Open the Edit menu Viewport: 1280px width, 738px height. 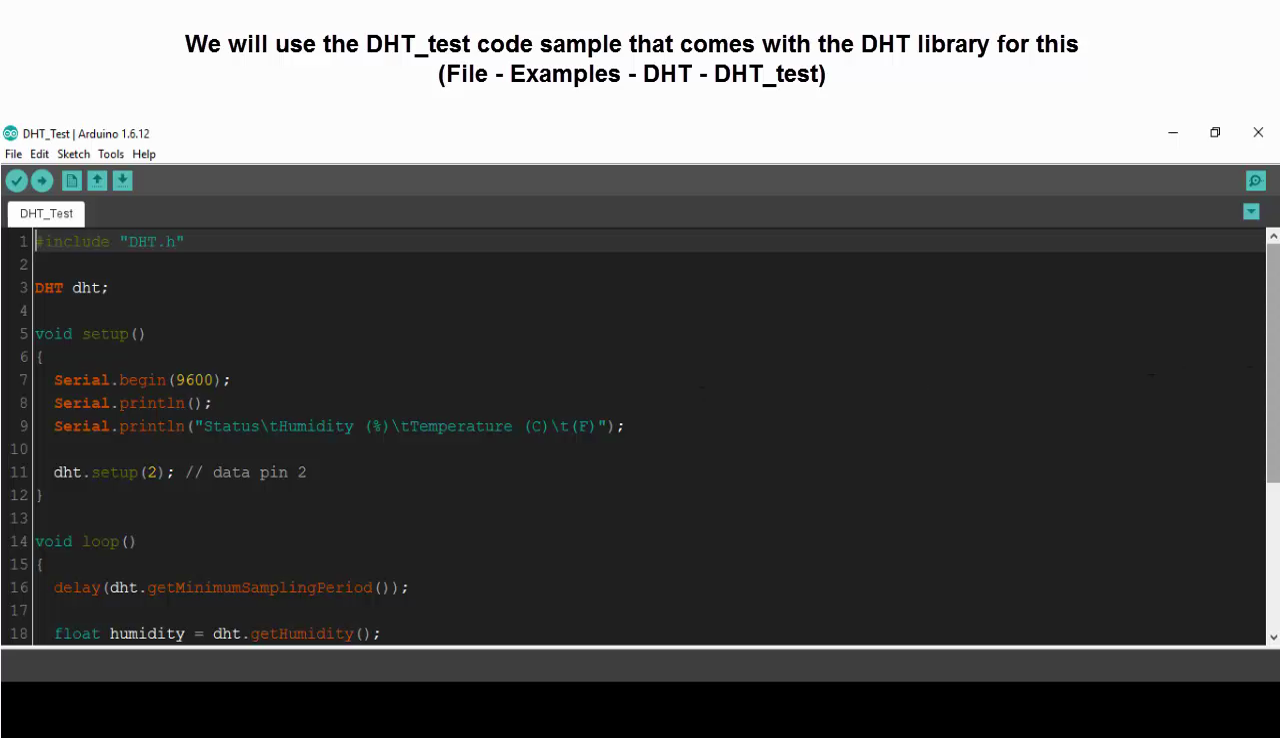(39, 154)
